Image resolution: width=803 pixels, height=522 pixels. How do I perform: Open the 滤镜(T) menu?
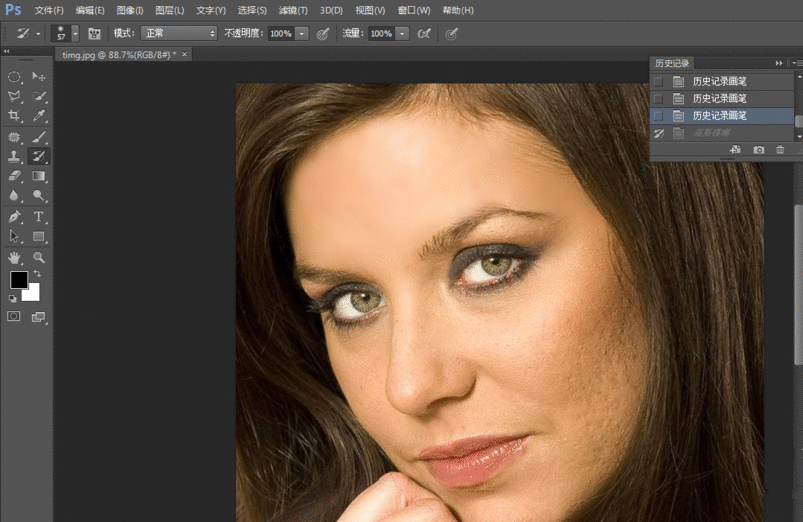click(x=293, y=10)
